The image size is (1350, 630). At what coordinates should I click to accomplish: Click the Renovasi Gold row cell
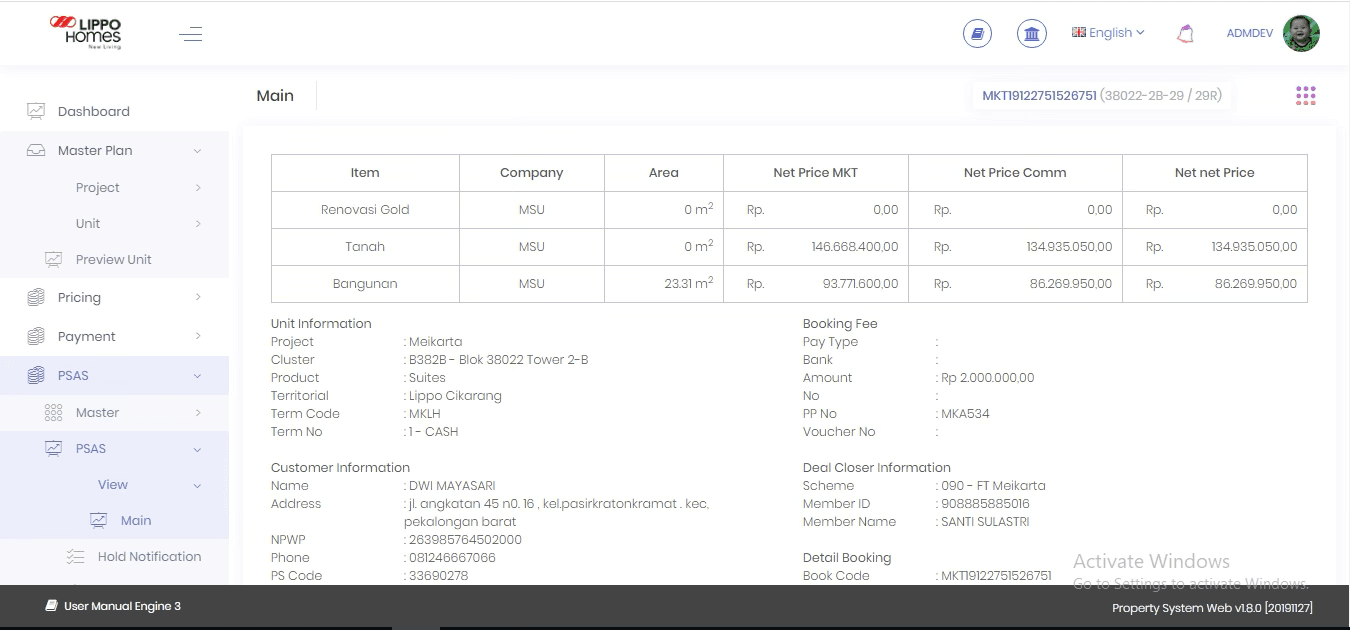pyautogui.click(x=365, y=210)
